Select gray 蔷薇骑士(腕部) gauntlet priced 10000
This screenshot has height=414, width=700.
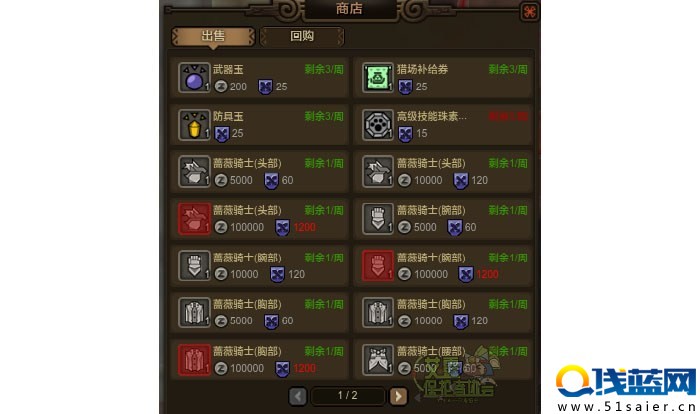(x=194, y=266)
